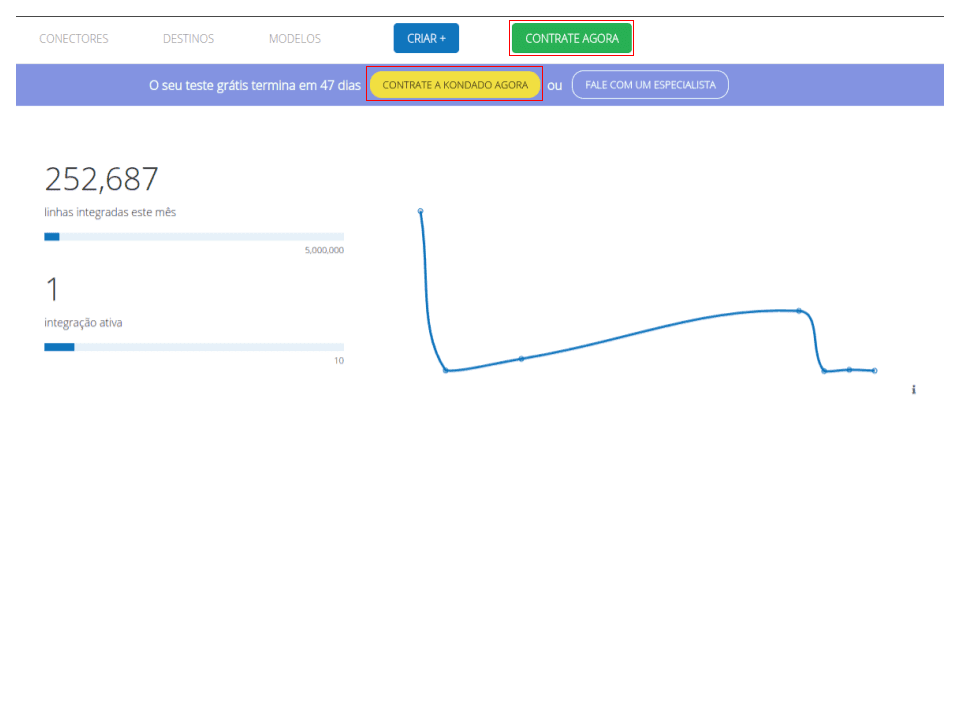Click the integração ativa progress bar
960x720 pixels.
click(x=194, y=347)
